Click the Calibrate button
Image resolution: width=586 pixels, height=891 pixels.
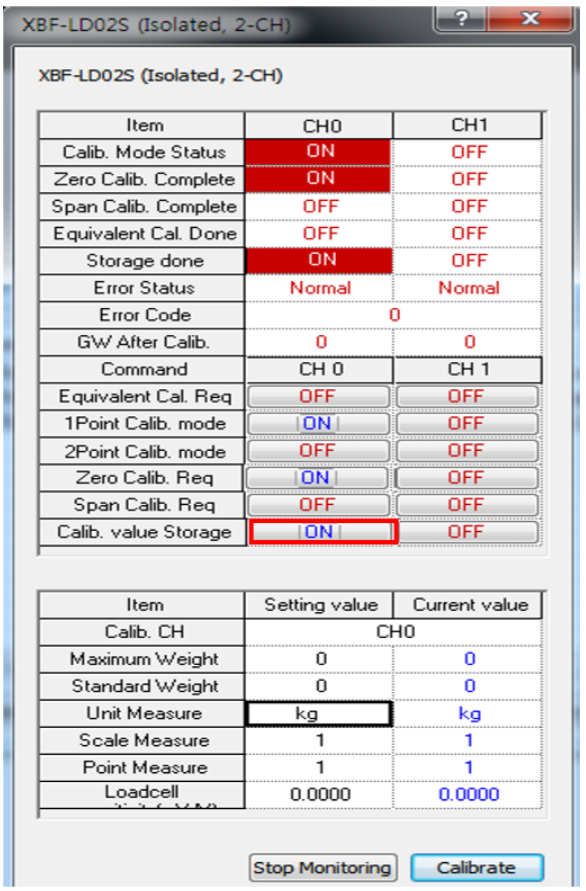[x=477, y=868]
